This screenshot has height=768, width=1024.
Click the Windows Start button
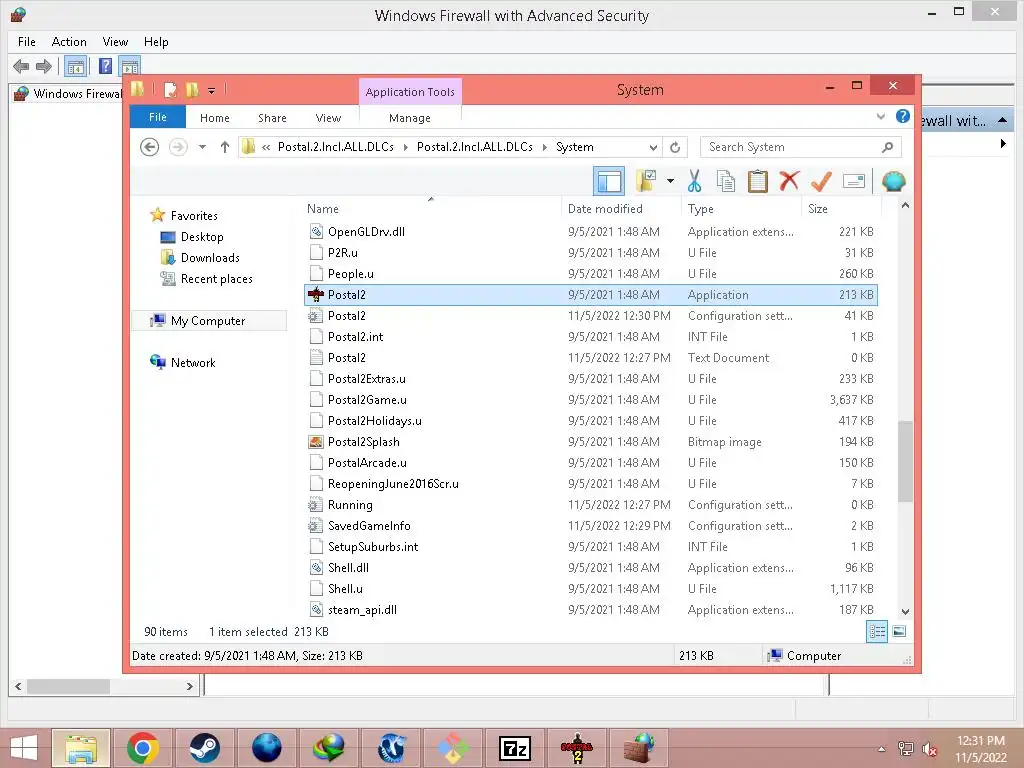pos(24,748)
